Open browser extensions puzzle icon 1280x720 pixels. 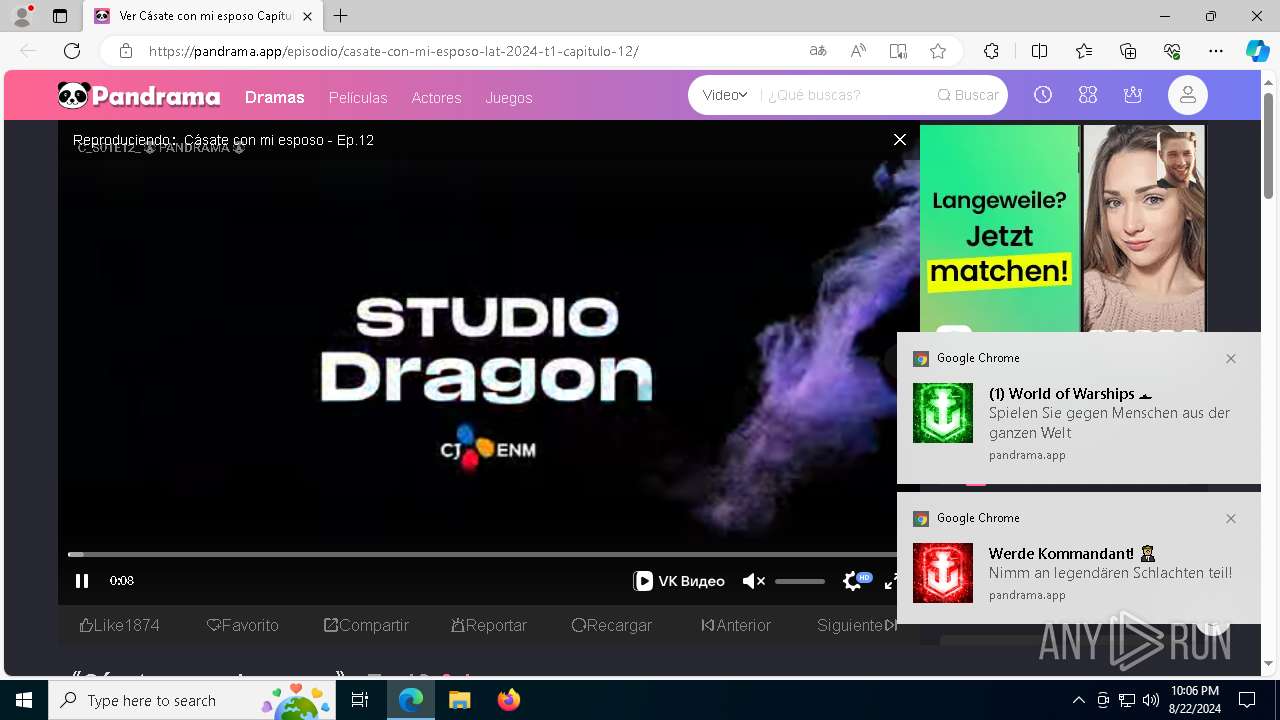[991, 51]
